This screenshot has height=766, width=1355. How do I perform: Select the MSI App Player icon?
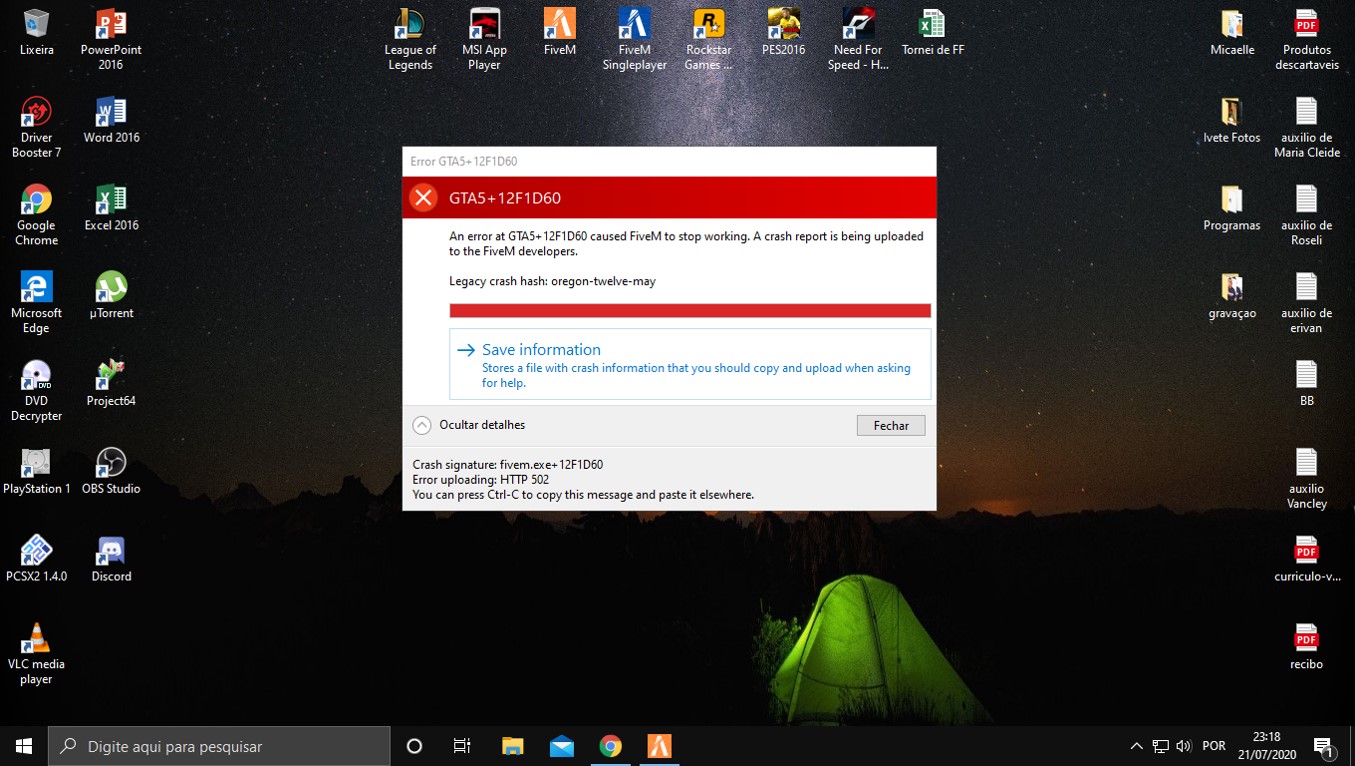484,39
